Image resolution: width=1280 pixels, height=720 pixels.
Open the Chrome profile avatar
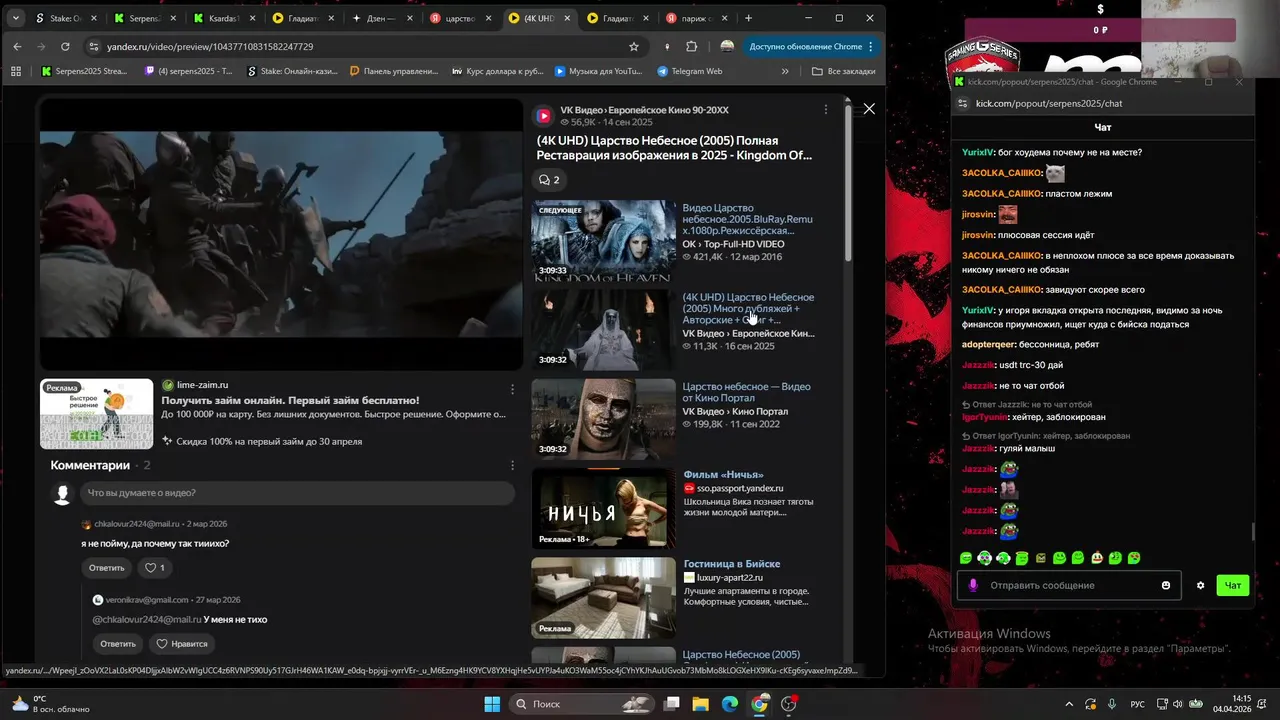point(727,47)
